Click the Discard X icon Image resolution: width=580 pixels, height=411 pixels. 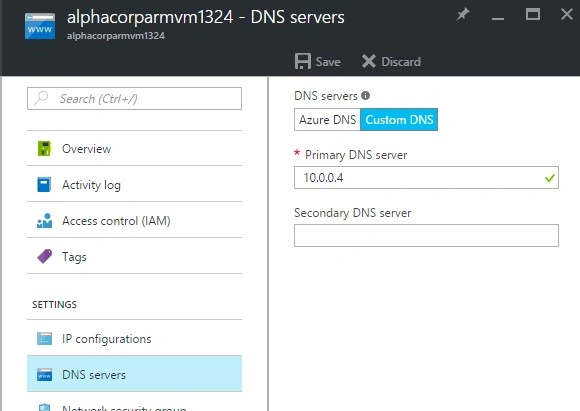(369, 61)
